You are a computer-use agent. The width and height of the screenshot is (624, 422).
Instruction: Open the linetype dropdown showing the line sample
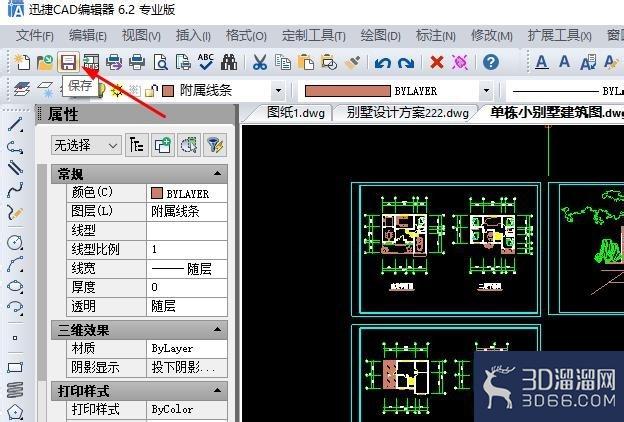pos(565,91)
